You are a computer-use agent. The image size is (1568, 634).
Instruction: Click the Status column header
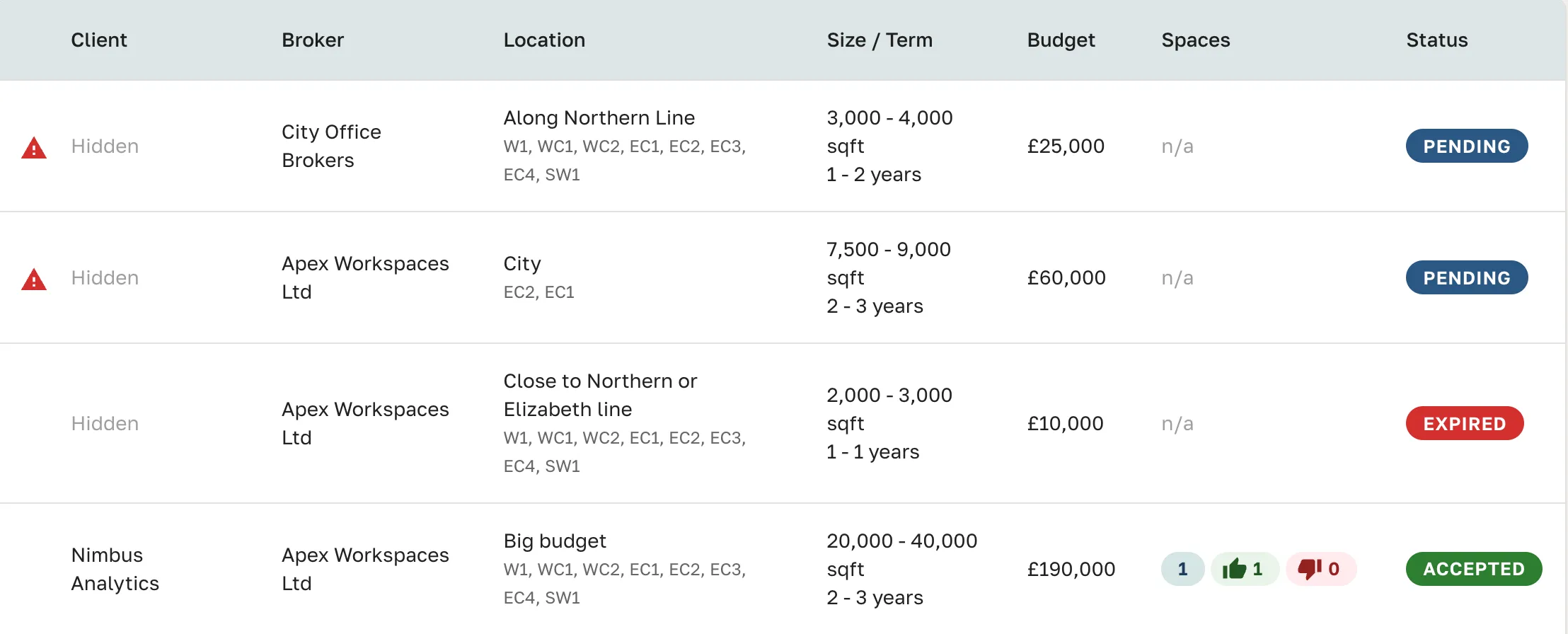[x=1436, y=40]
